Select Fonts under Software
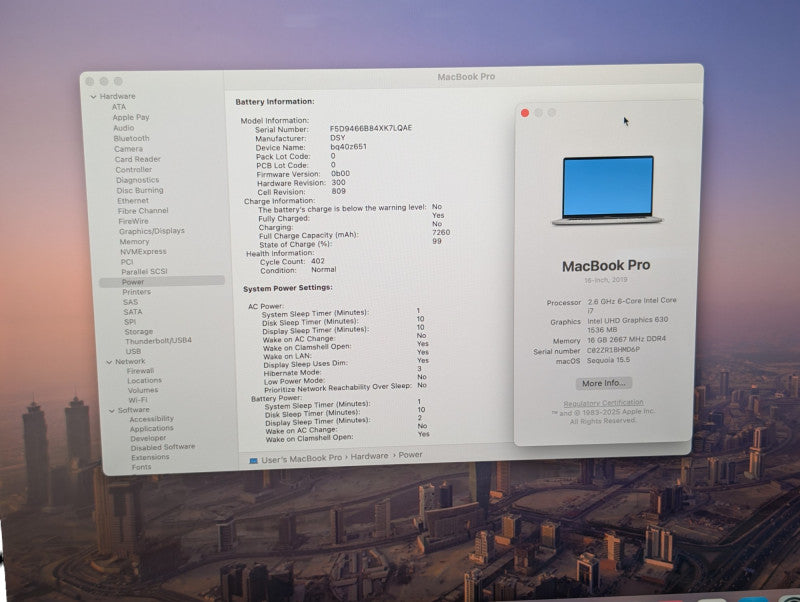Viewport: 800px width, 602px height. tap(141, 467)
